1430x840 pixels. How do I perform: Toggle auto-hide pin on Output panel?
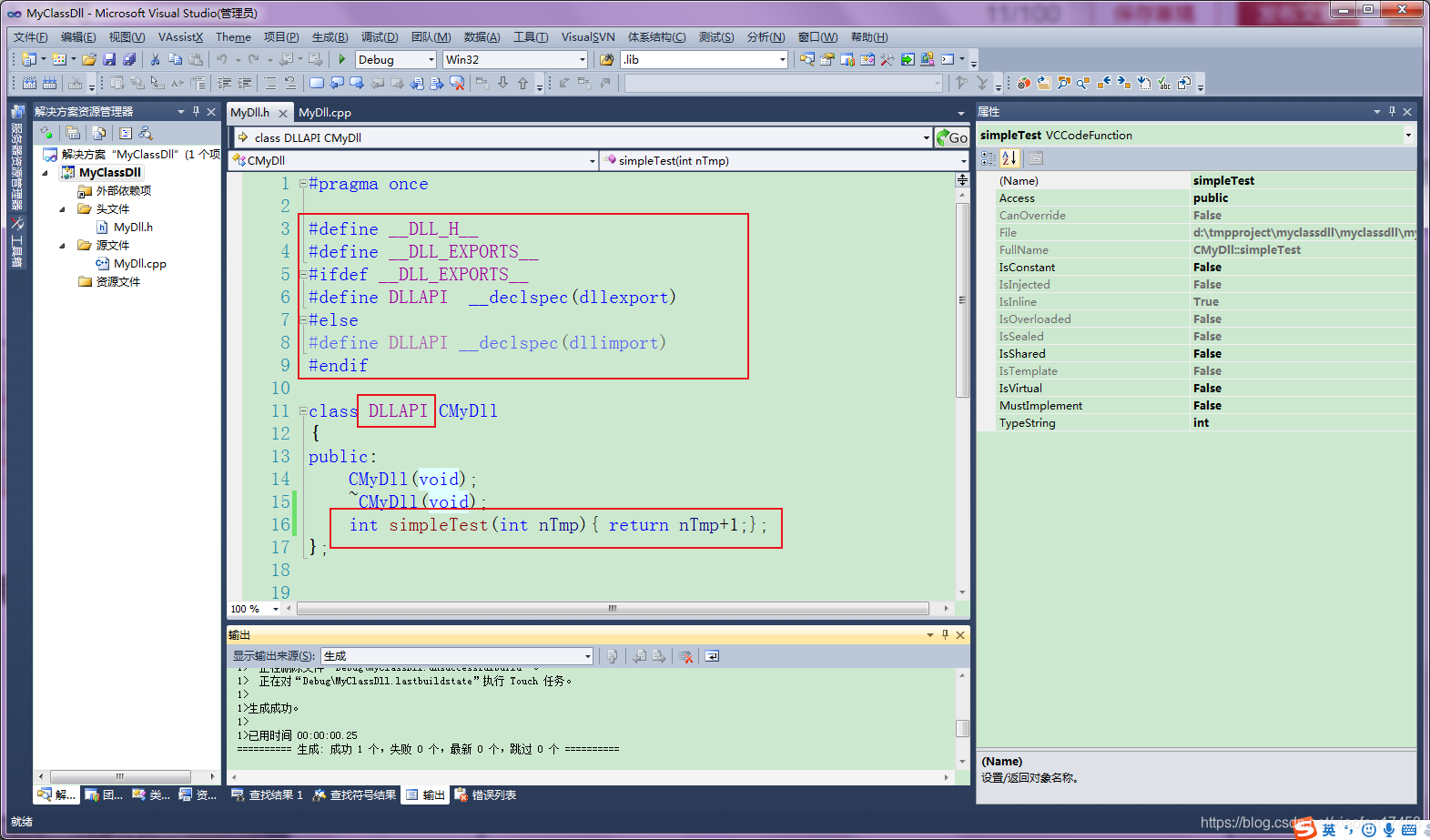(945, 634)
